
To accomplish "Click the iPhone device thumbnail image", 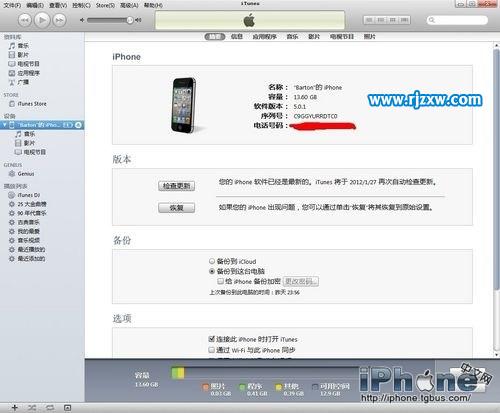I will [x=184, y=105].
